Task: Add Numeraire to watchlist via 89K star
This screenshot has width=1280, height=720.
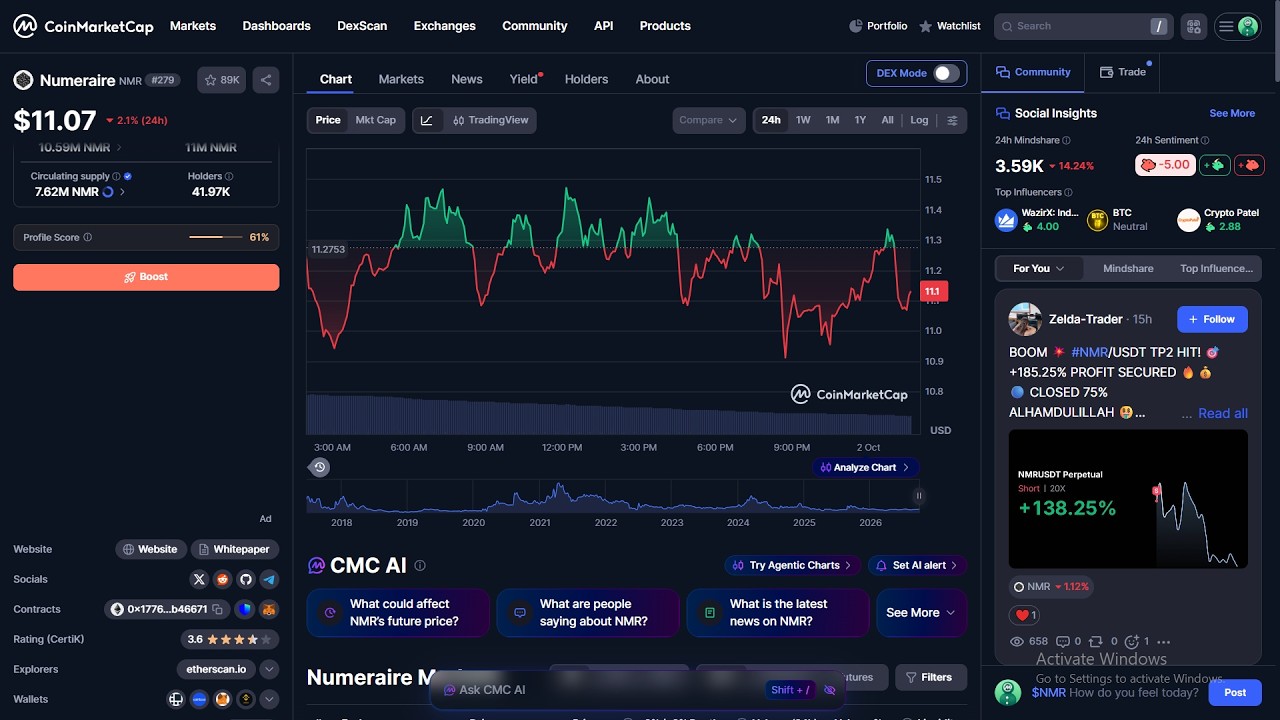Action: pyautogui.click(x=222, y=80)
